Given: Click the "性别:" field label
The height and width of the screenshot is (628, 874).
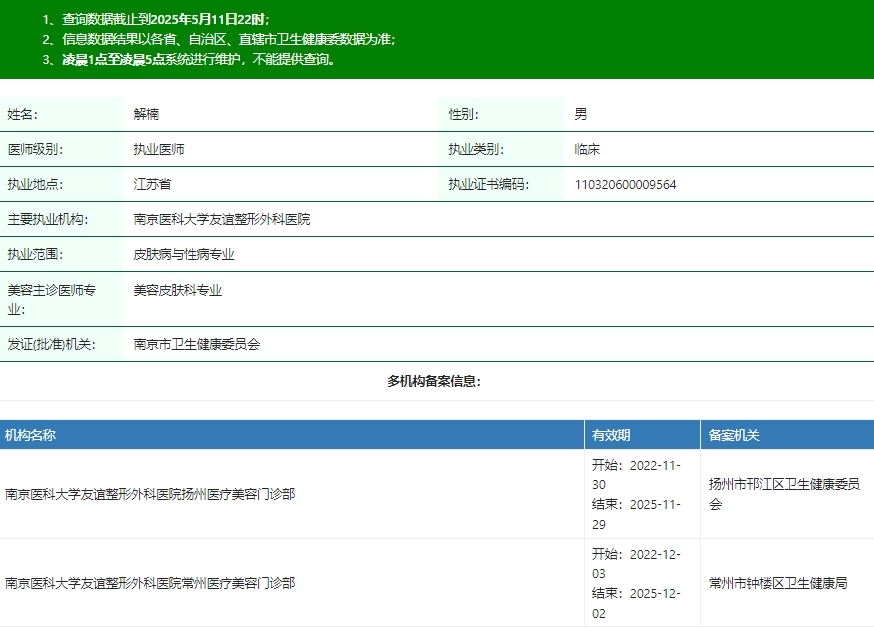Looking at the screenshot, I should [x=464, y=114].
